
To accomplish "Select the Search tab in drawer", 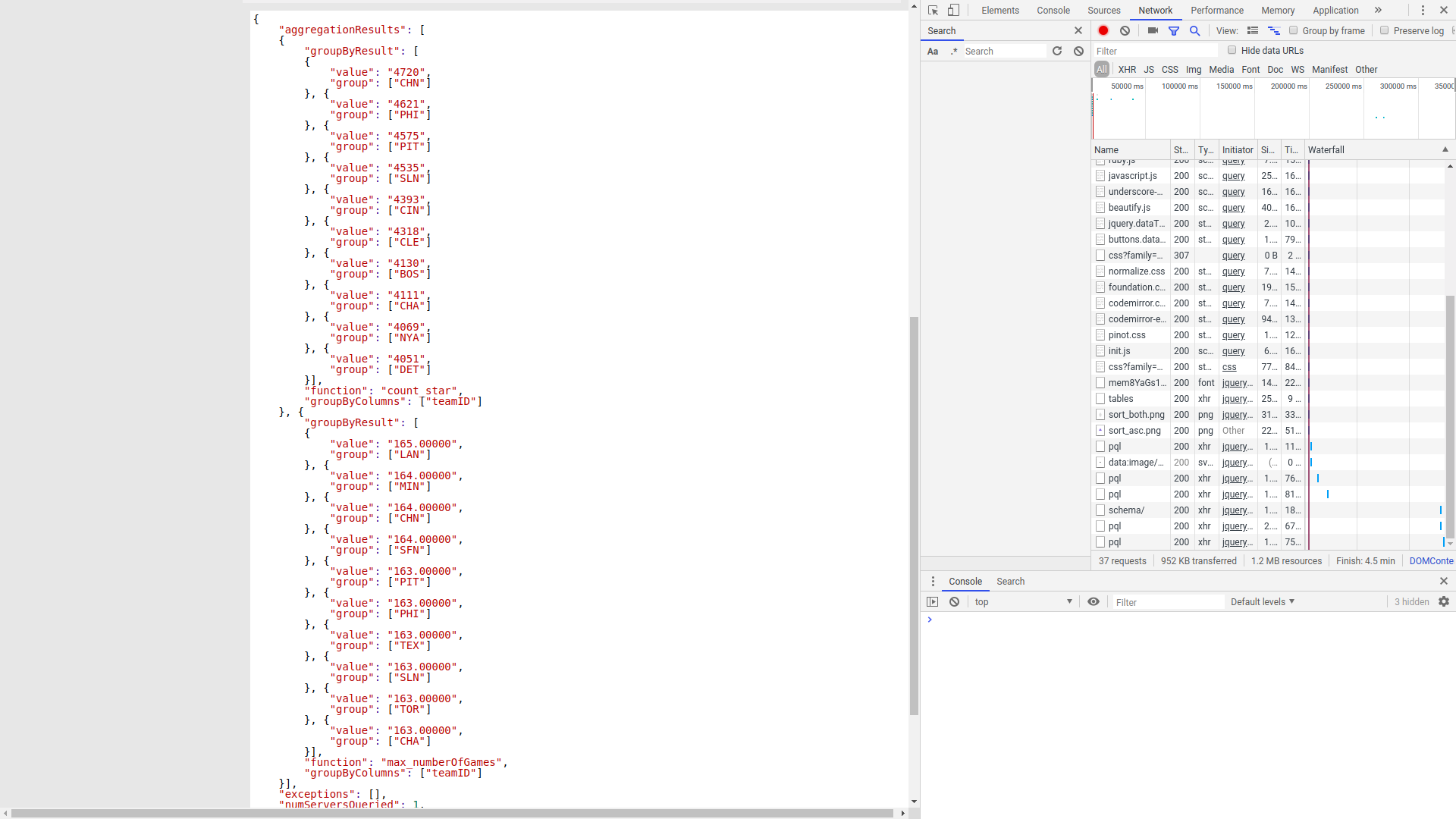I will click(1010, 582).
